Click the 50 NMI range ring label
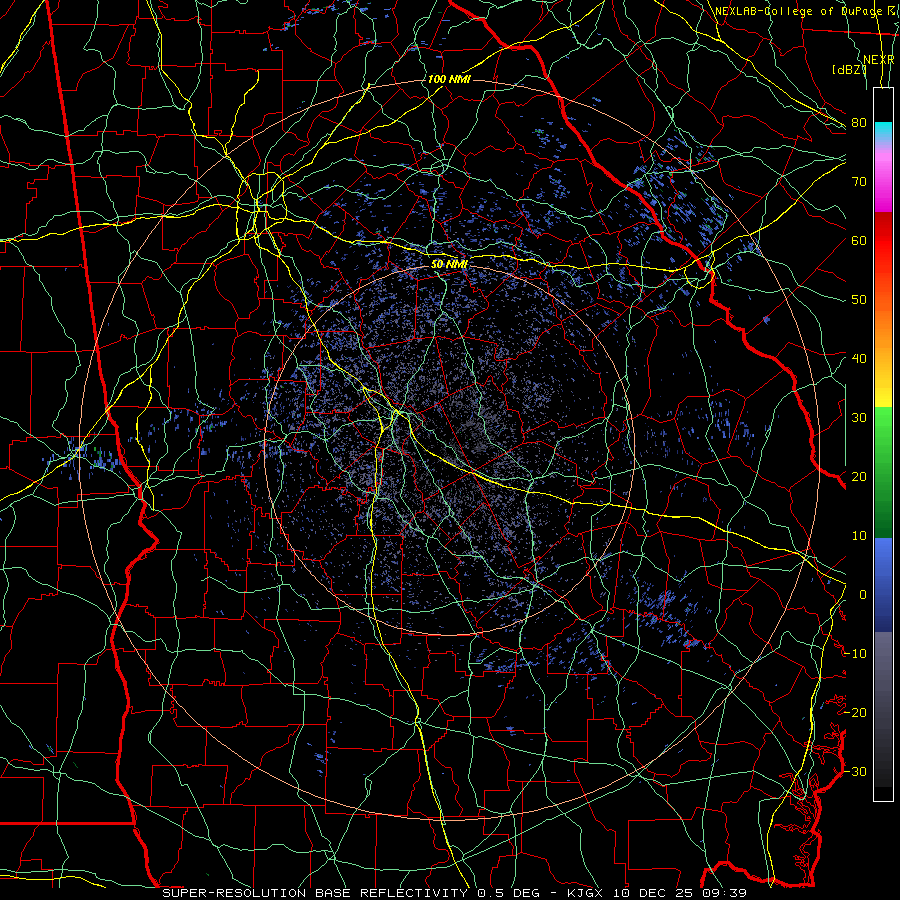The width and height of the screenshot is (900, 900). point(449,264)
